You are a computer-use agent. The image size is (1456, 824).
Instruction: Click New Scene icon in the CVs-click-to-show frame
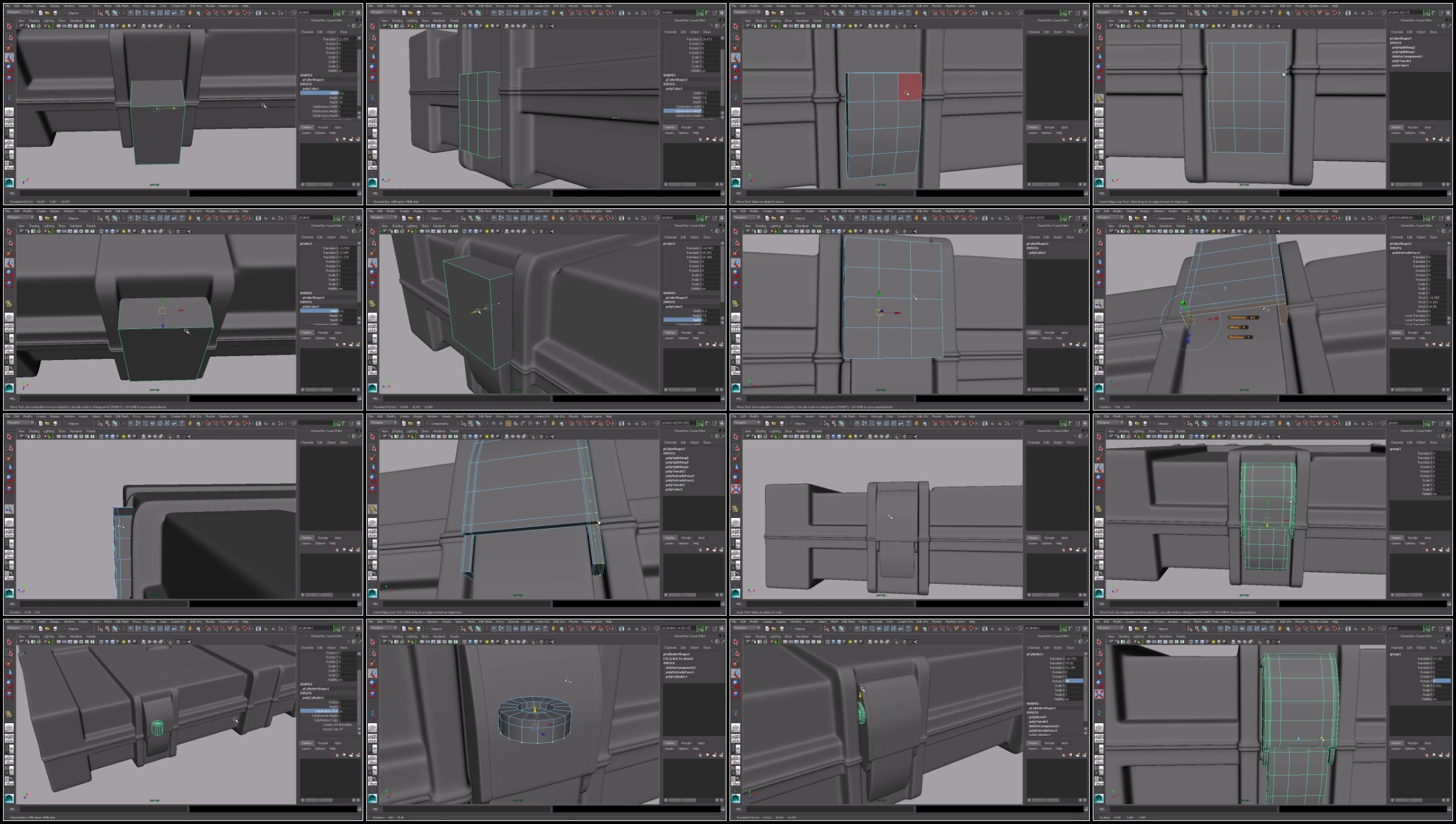(x=404, y=628)
